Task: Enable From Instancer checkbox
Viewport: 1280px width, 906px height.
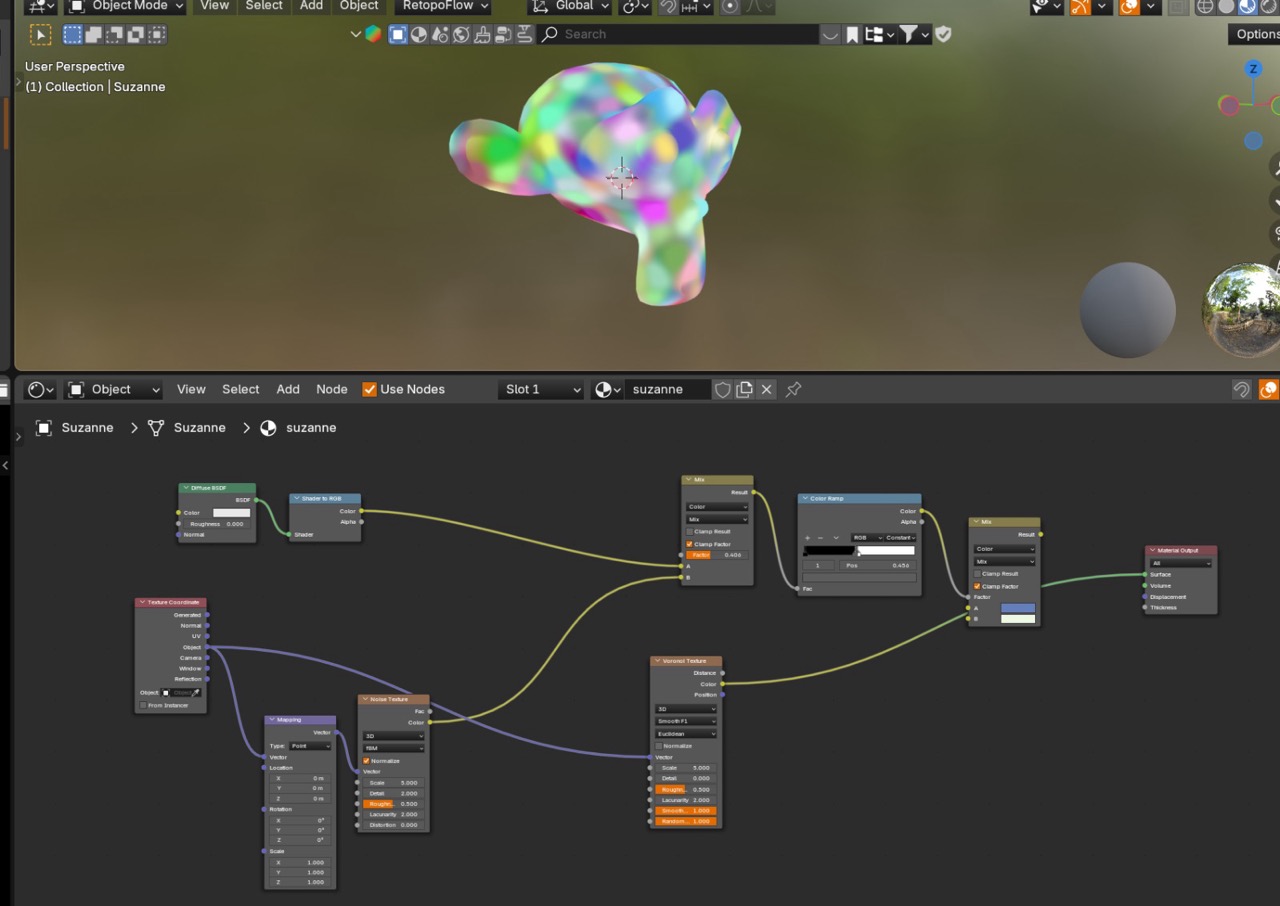Action: 143,705
